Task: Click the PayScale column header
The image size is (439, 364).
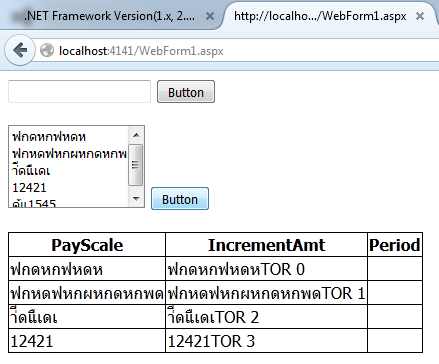Action: 87,245
